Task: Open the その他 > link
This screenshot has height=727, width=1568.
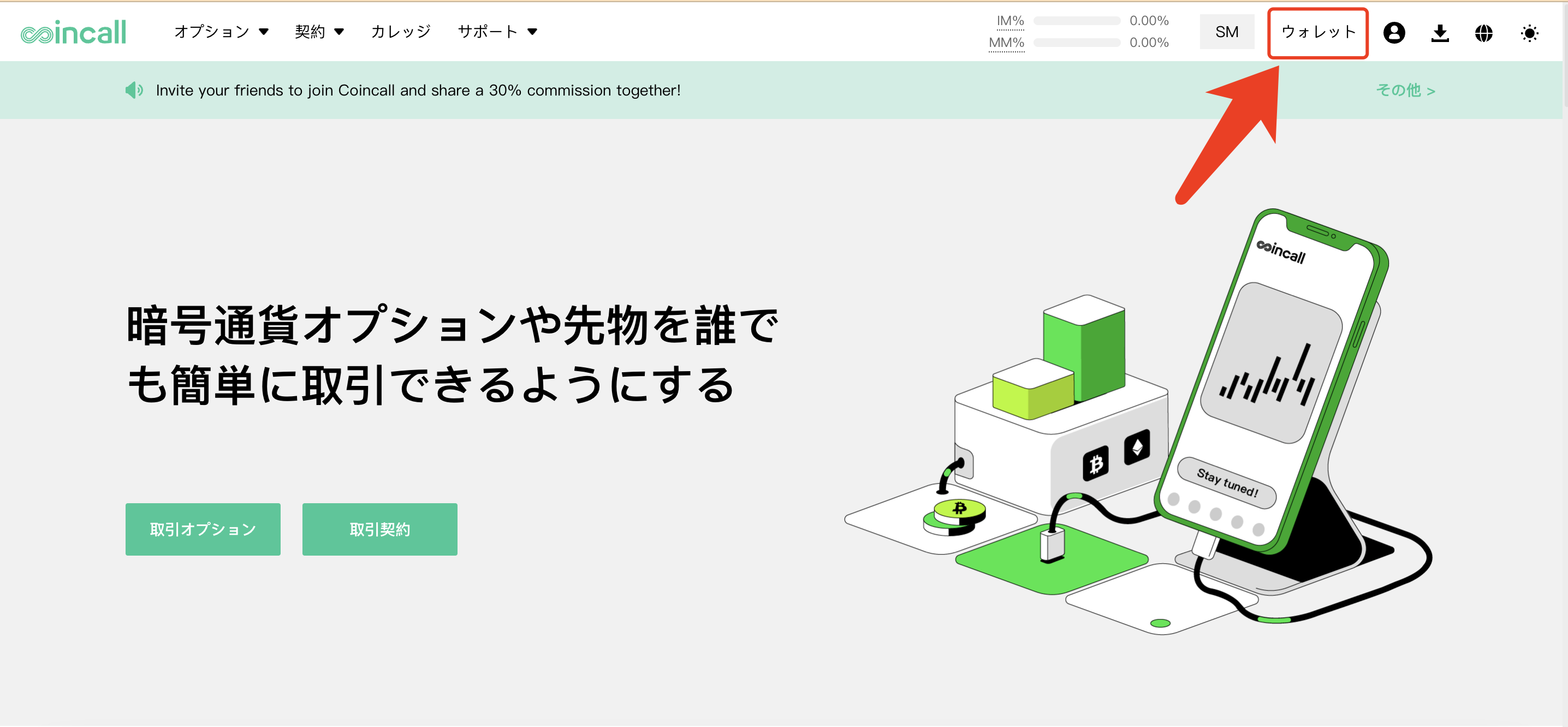Action: pos(1405,91)
